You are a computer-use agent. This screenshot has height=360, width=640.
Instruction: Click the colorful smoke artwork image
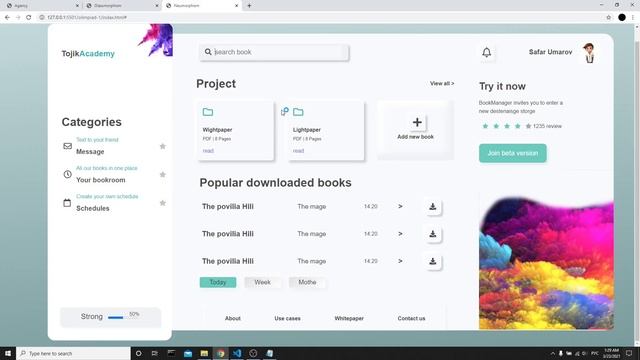click(546, 263)
